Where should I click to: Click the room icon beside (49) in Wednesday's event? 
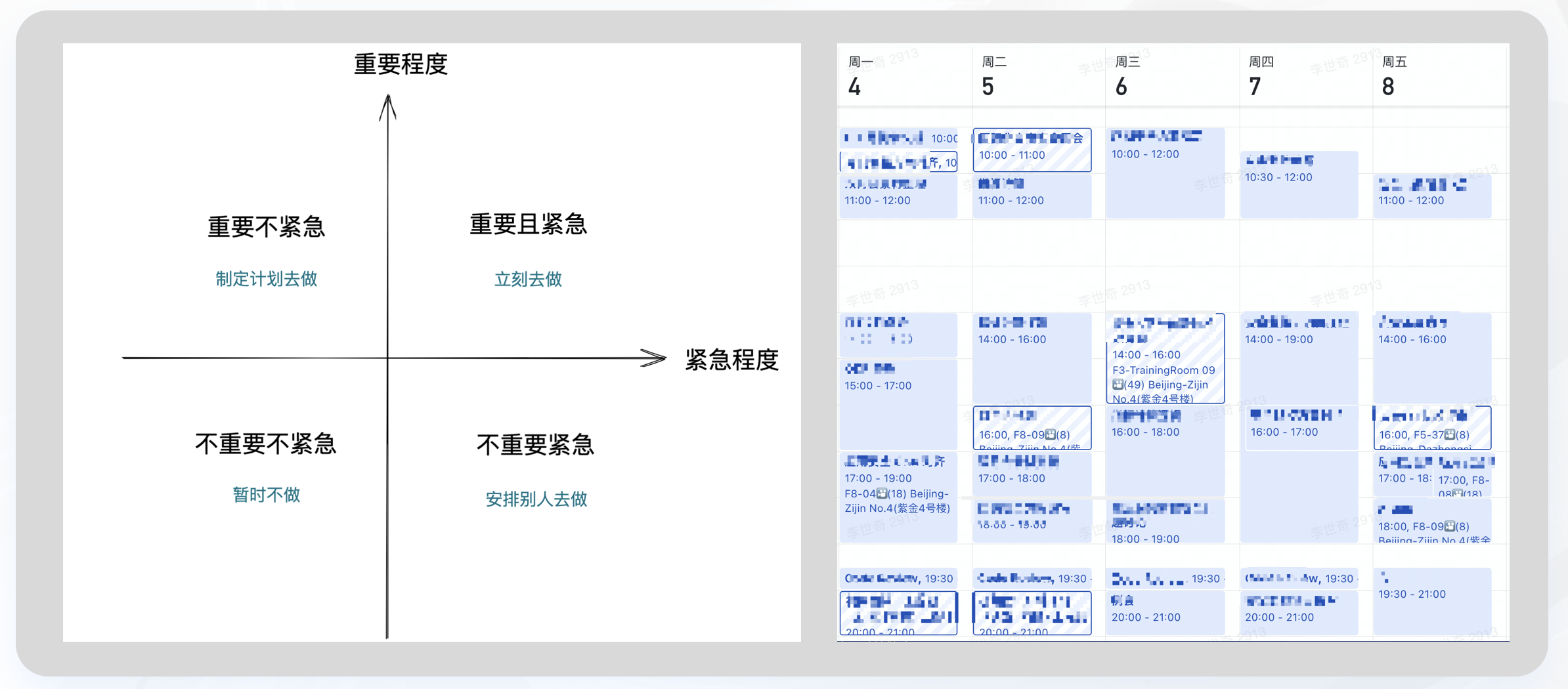click(1118, 385)
